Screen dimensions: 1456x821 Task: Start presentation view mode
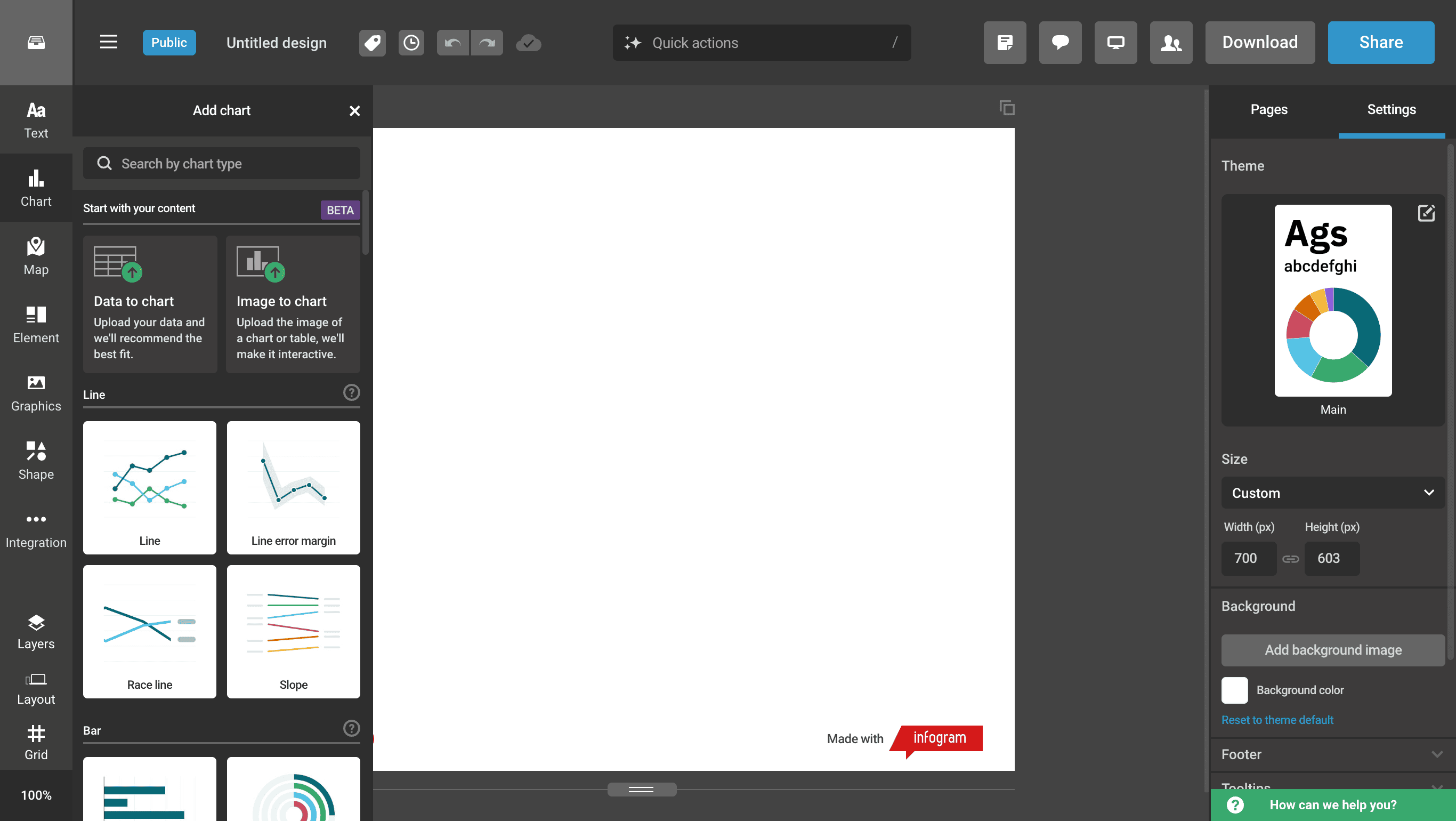tap(1115, 43)
